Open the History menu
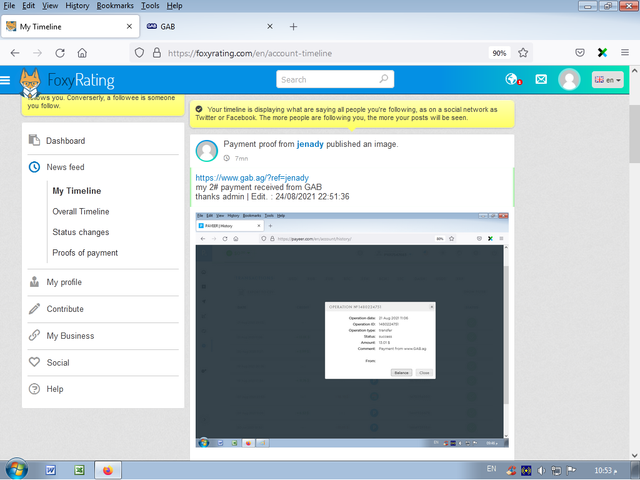This screenshot has width=640, height=480. [x=77, y=6]
